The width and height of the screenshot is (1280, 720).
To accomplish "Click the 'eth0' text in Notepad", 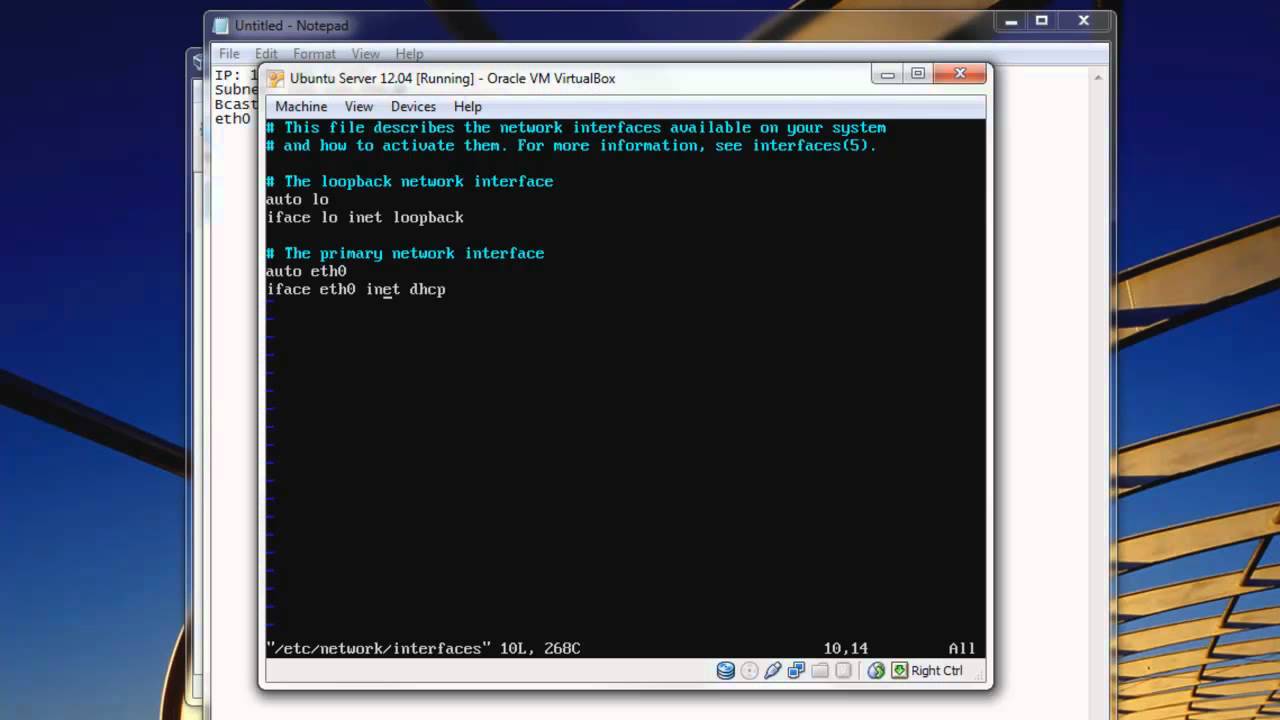I will click(x=233, y=119).
